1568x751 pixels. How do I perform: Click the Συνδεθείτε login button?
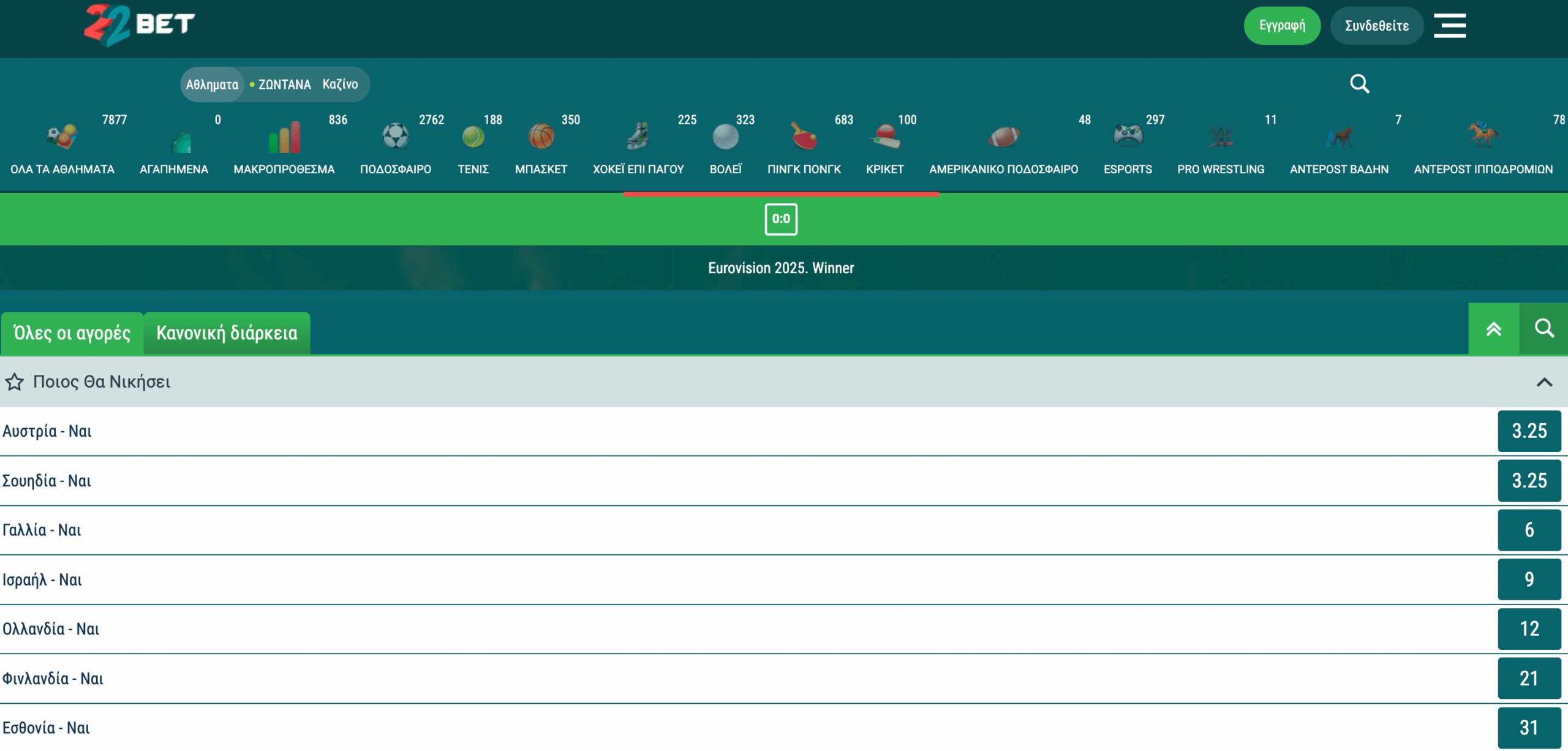(x=1376, y=26)
